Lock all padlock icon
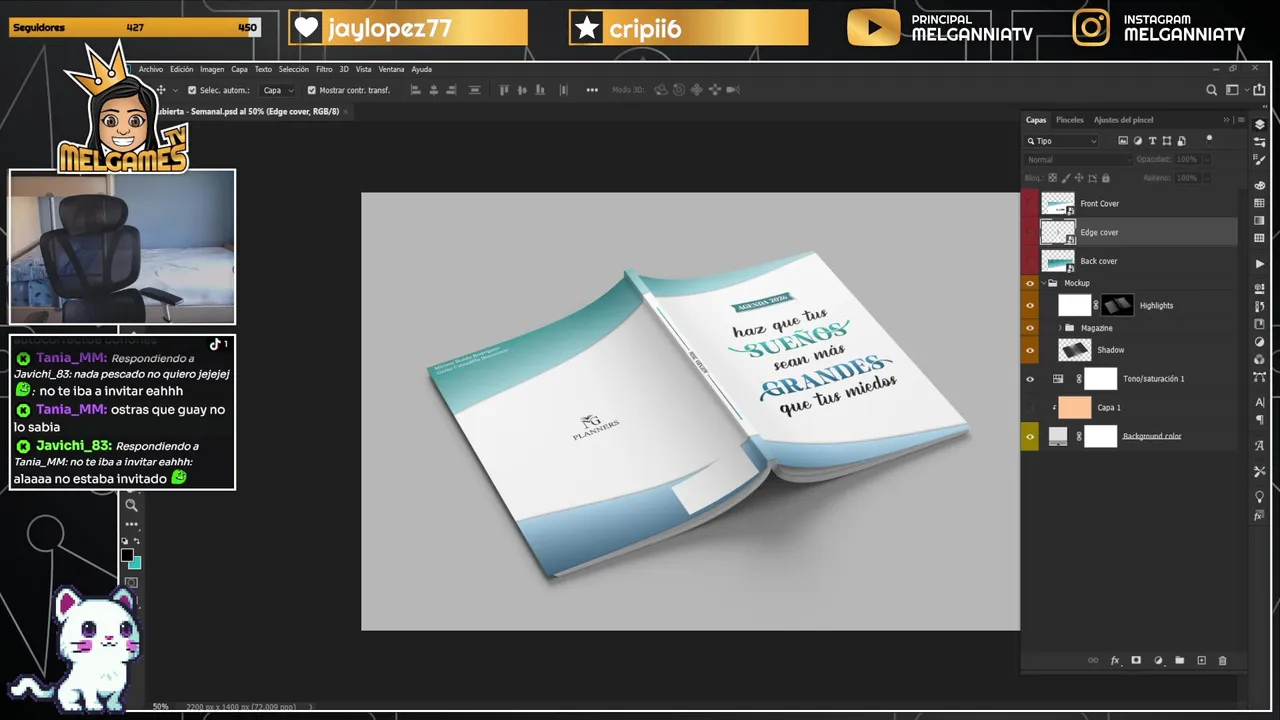 pyautogui.click(x=1105, y=178)
